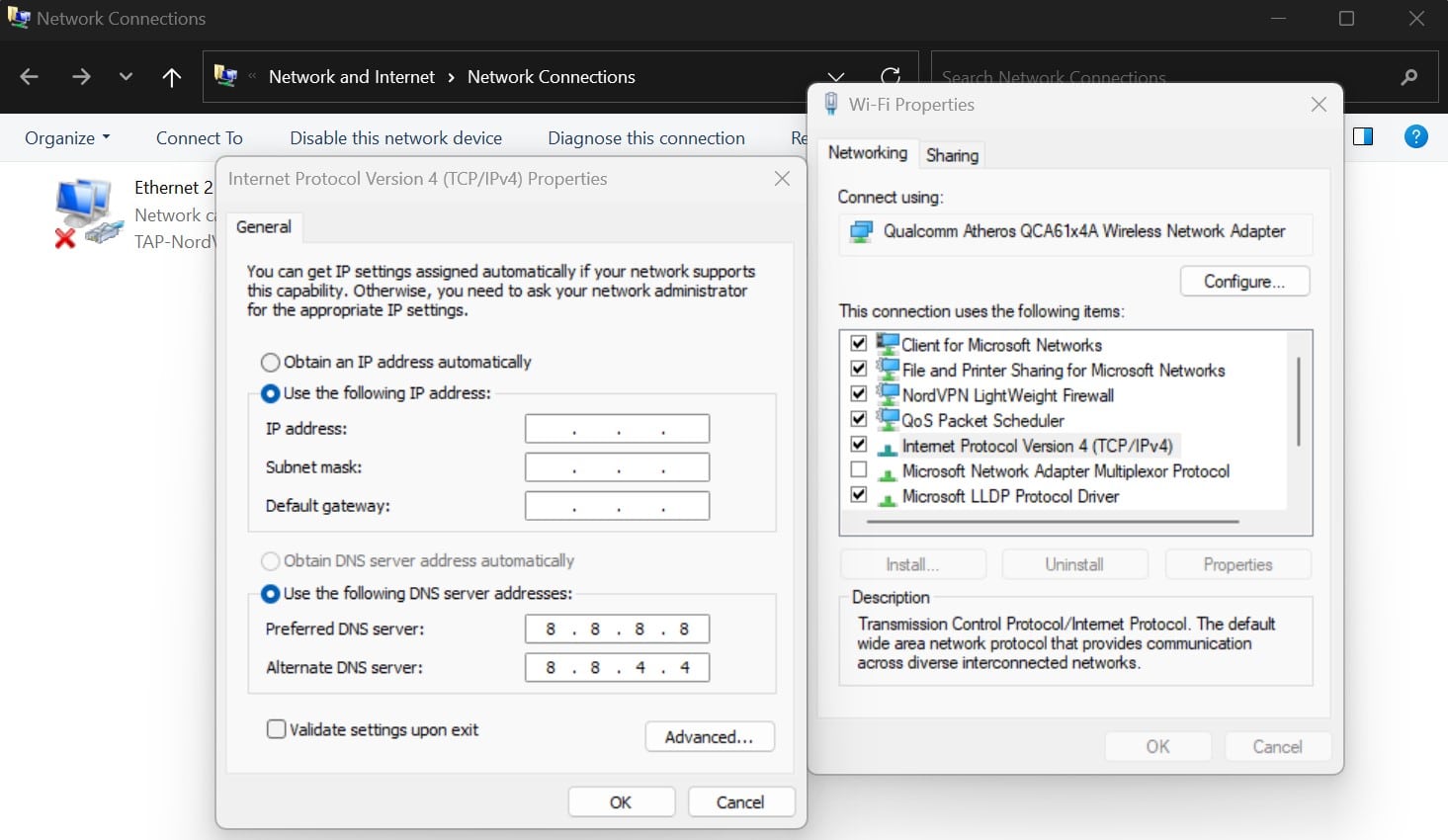The height and width of the screenshot is (840, 1448).
Task: Click the Network Connections folder icon in address bar
Action: click(x=227, y=76)
